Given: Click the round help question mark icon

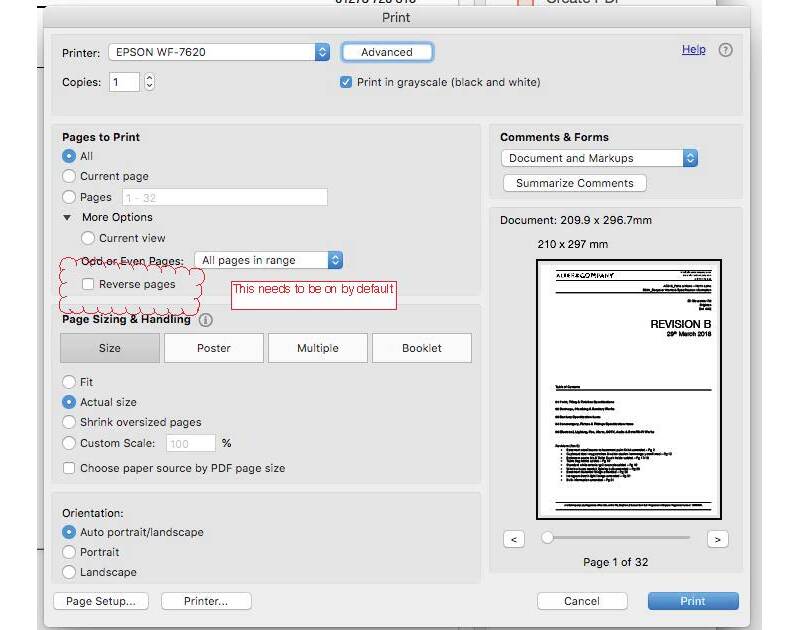Looking at the screenshot, I should (x=726, y=50).
